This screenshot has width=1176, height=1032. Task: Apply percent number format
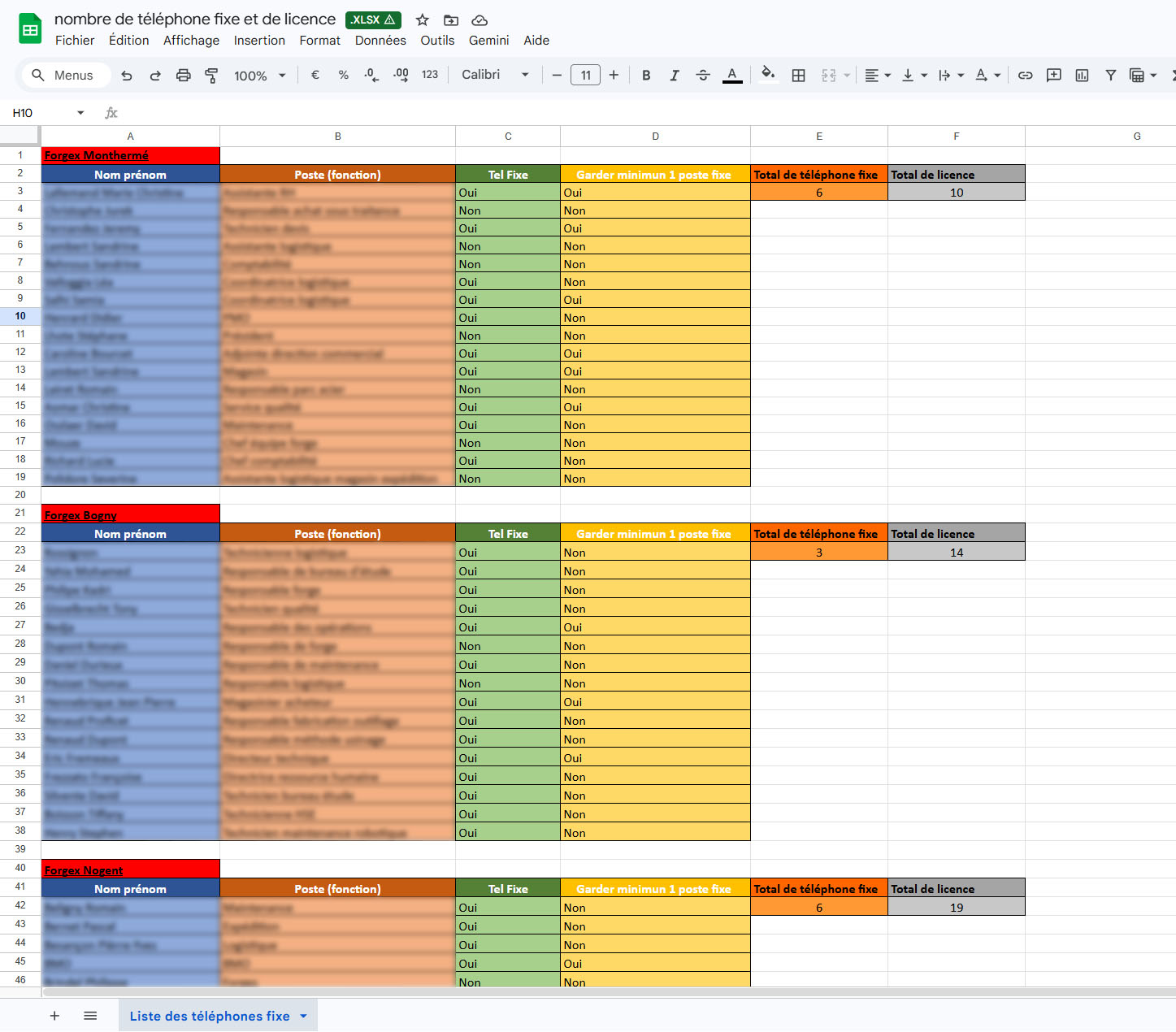coord(344,75)
